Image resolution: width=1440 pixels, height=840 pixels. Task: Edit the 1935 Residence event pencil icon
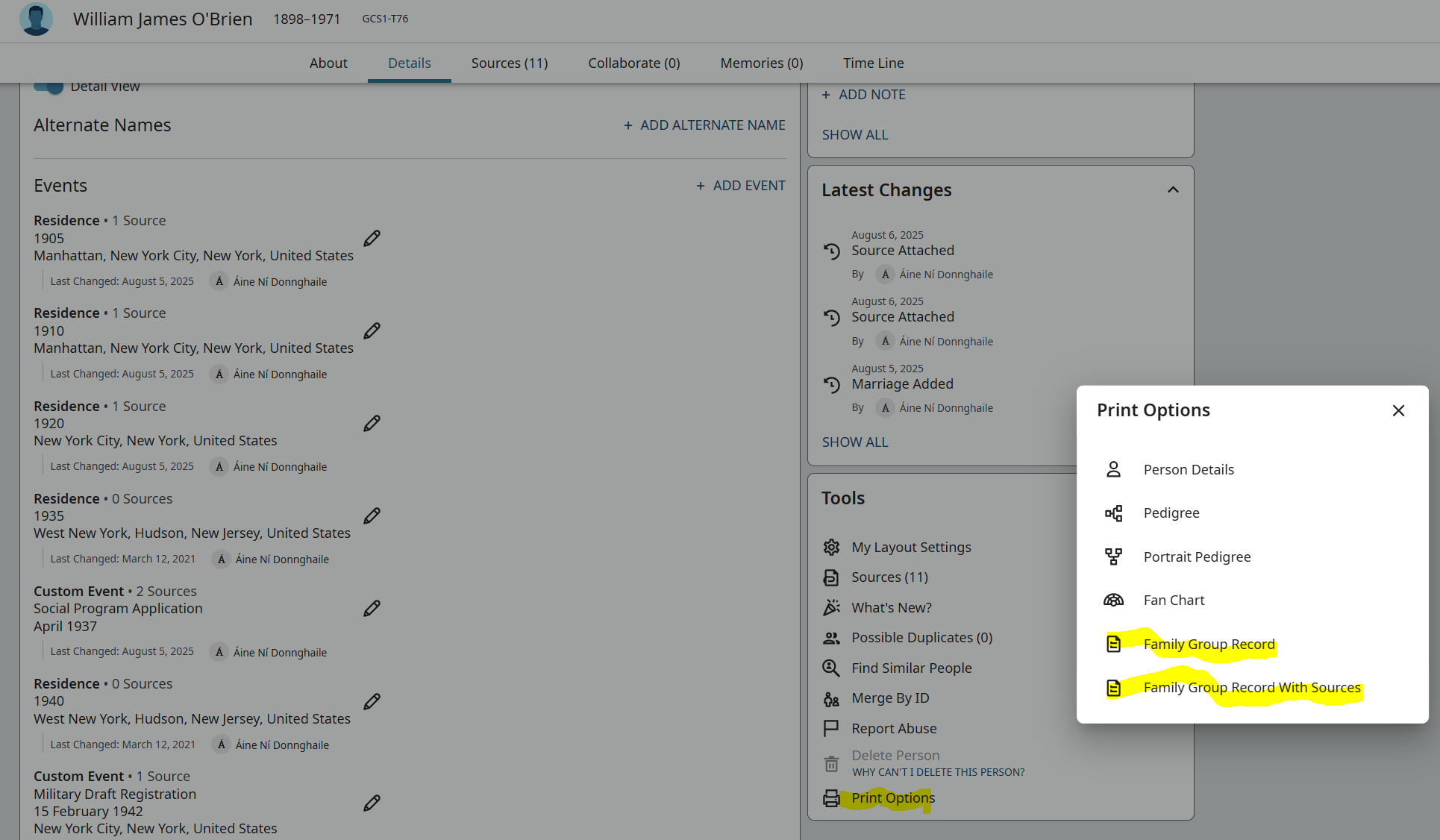372,516
